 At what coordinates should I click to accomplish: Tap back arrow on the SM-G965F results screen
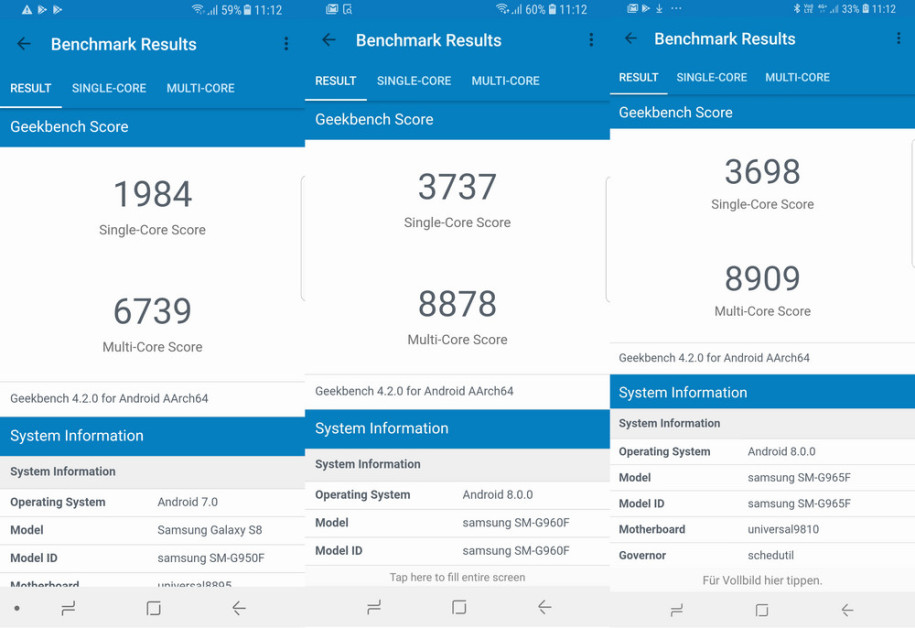pos(631,39)
